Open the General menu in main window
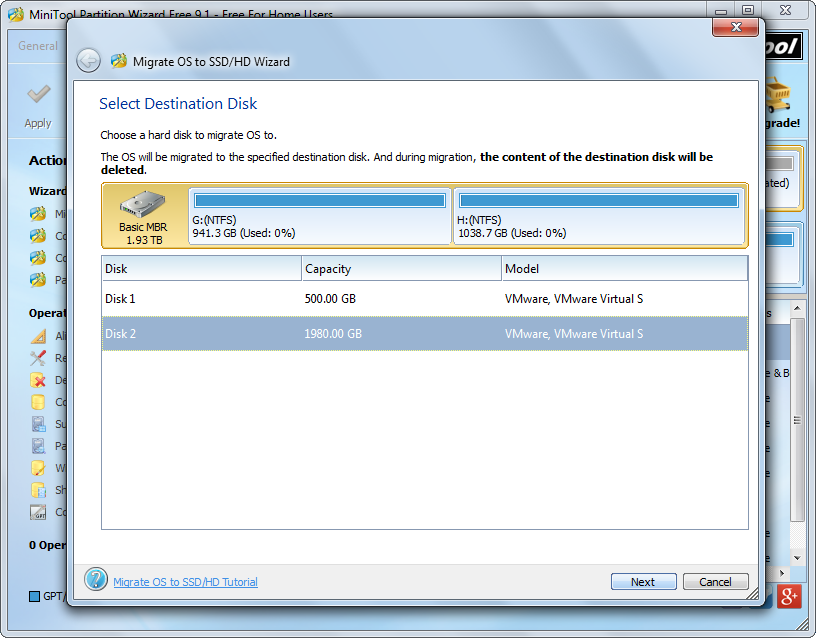The width and height of the screenshot is (816, 638). coord(37,46)
